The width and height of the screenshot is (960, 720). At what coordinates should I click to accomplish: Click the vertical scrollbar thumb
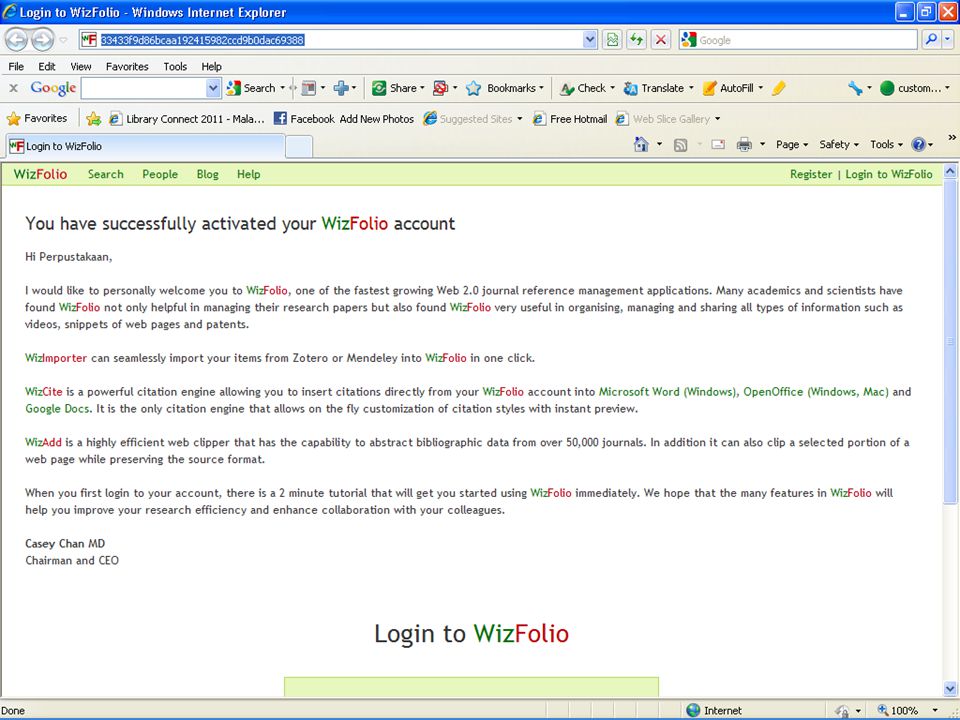tap(950, 341)
